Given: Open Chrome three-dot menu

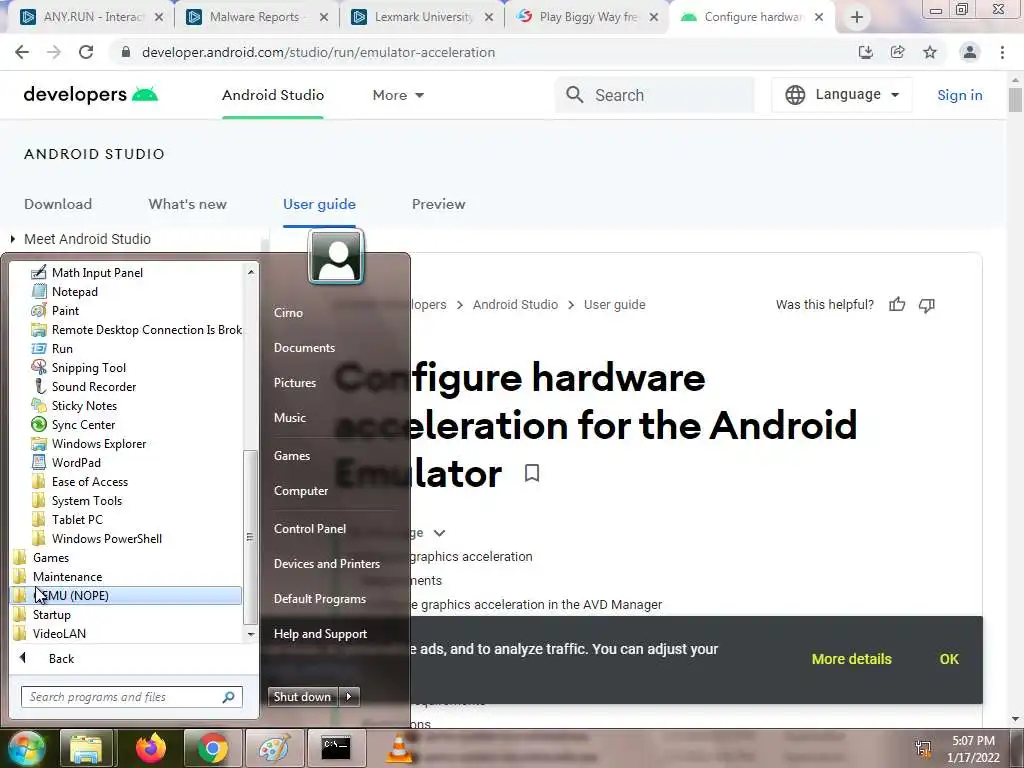Looking at the screenshot, I should tap(1002, 52).
